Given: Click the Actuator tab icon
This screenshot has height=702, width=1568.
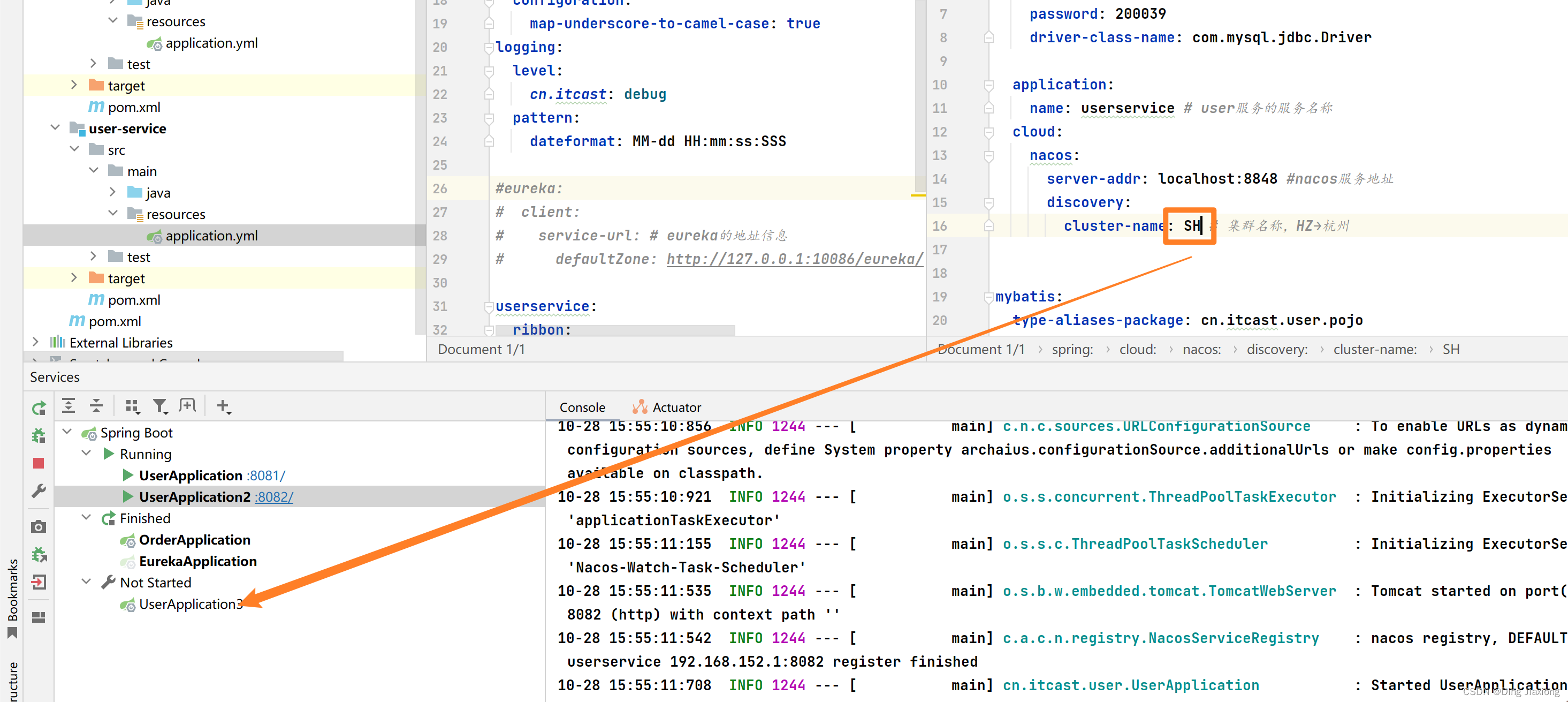Looking at the screenshot, I should click(x=640, y=407).
